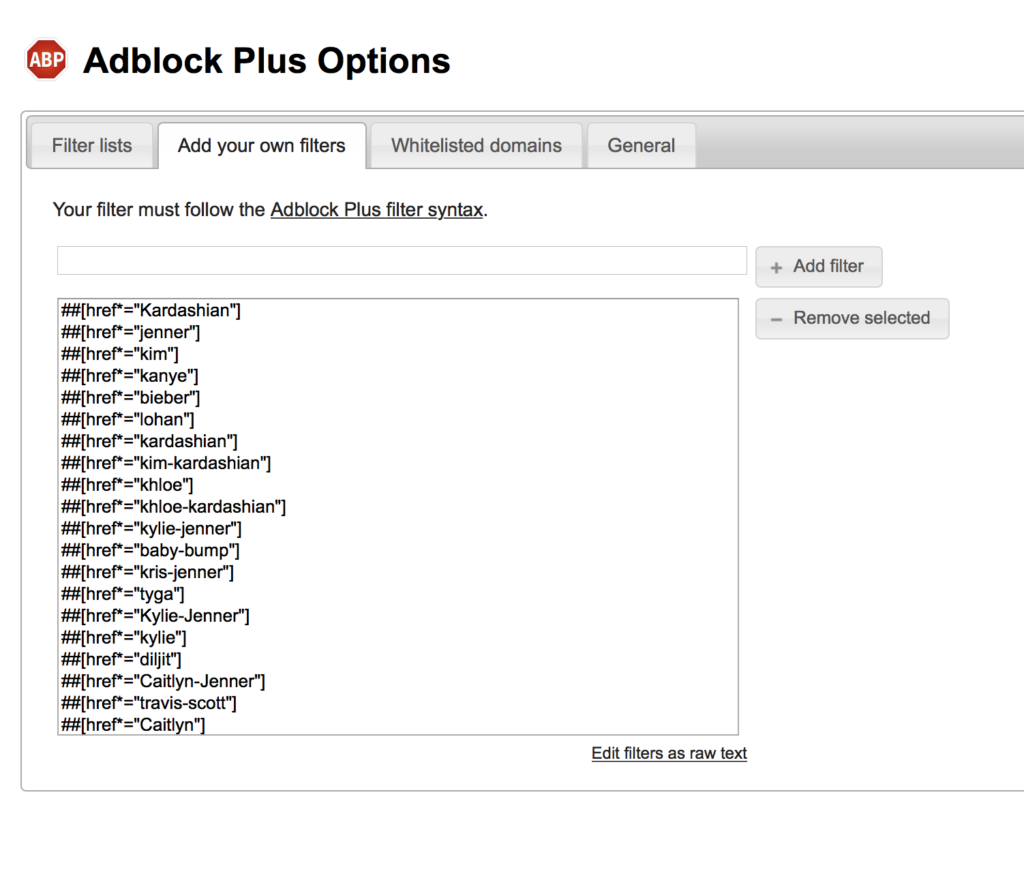Open Edit filters as raw text link

click(669, 753)
